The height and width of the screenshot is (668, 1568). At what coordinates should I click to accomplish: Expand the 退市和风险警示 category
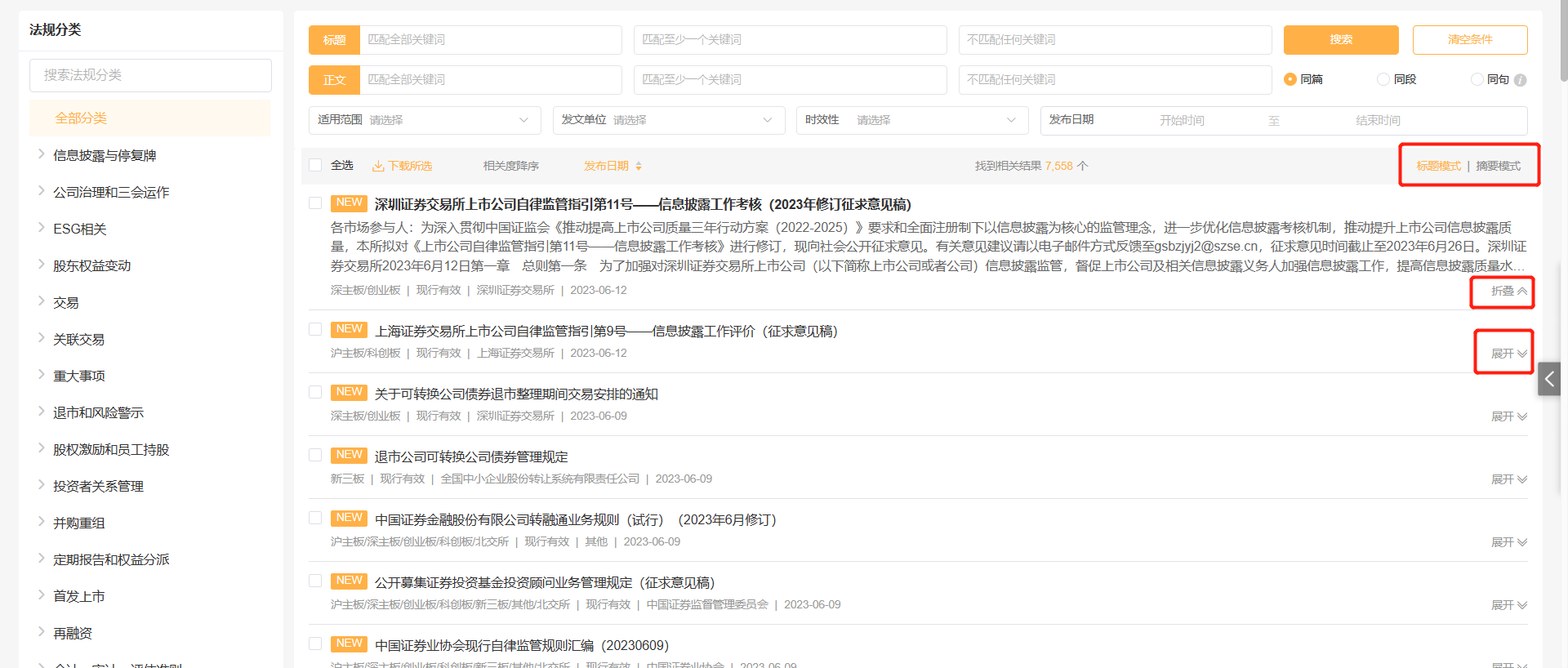pos(41,411)
